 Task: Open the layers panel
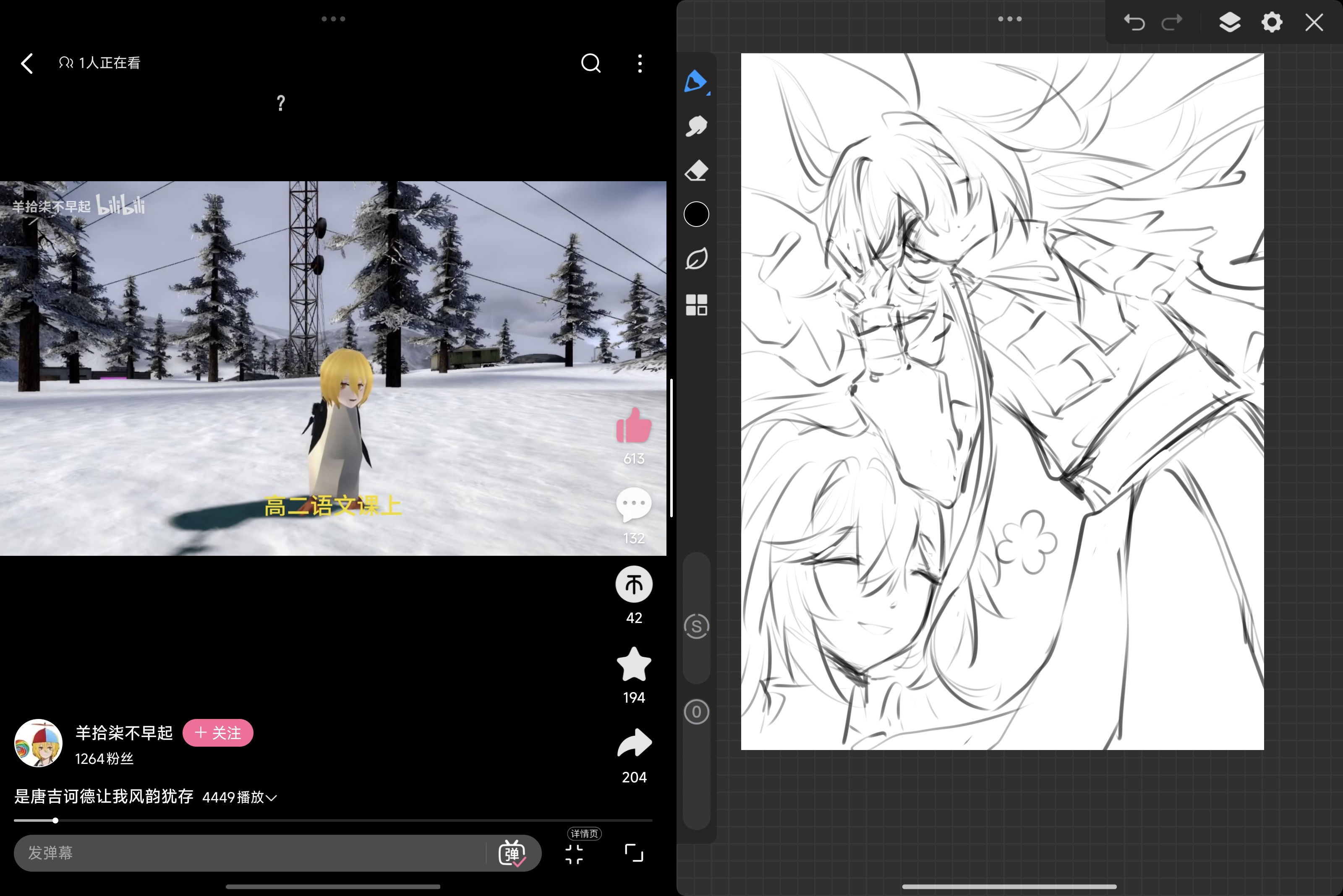pyautogui.click(x=1229, y=23)
